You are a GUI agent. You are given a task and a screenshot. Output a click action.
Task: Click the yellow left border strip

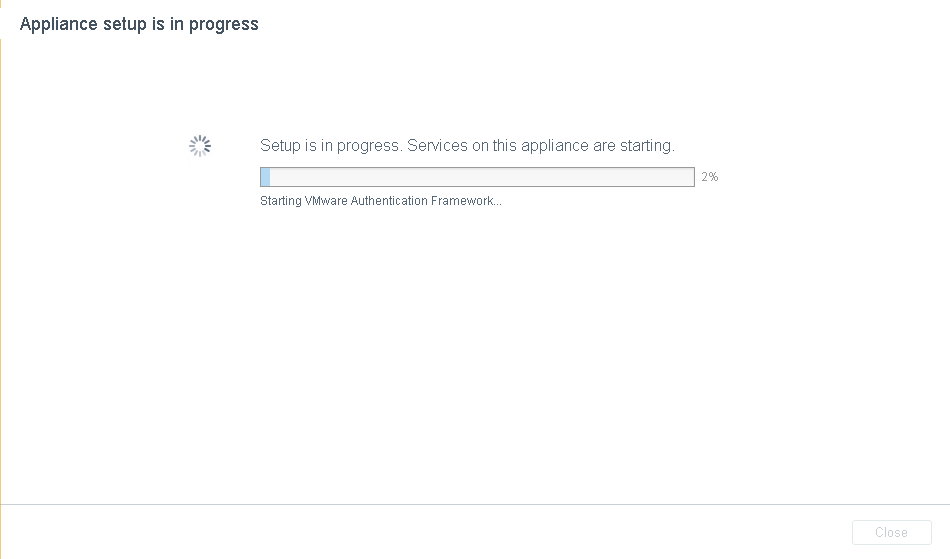click(1, 280)
